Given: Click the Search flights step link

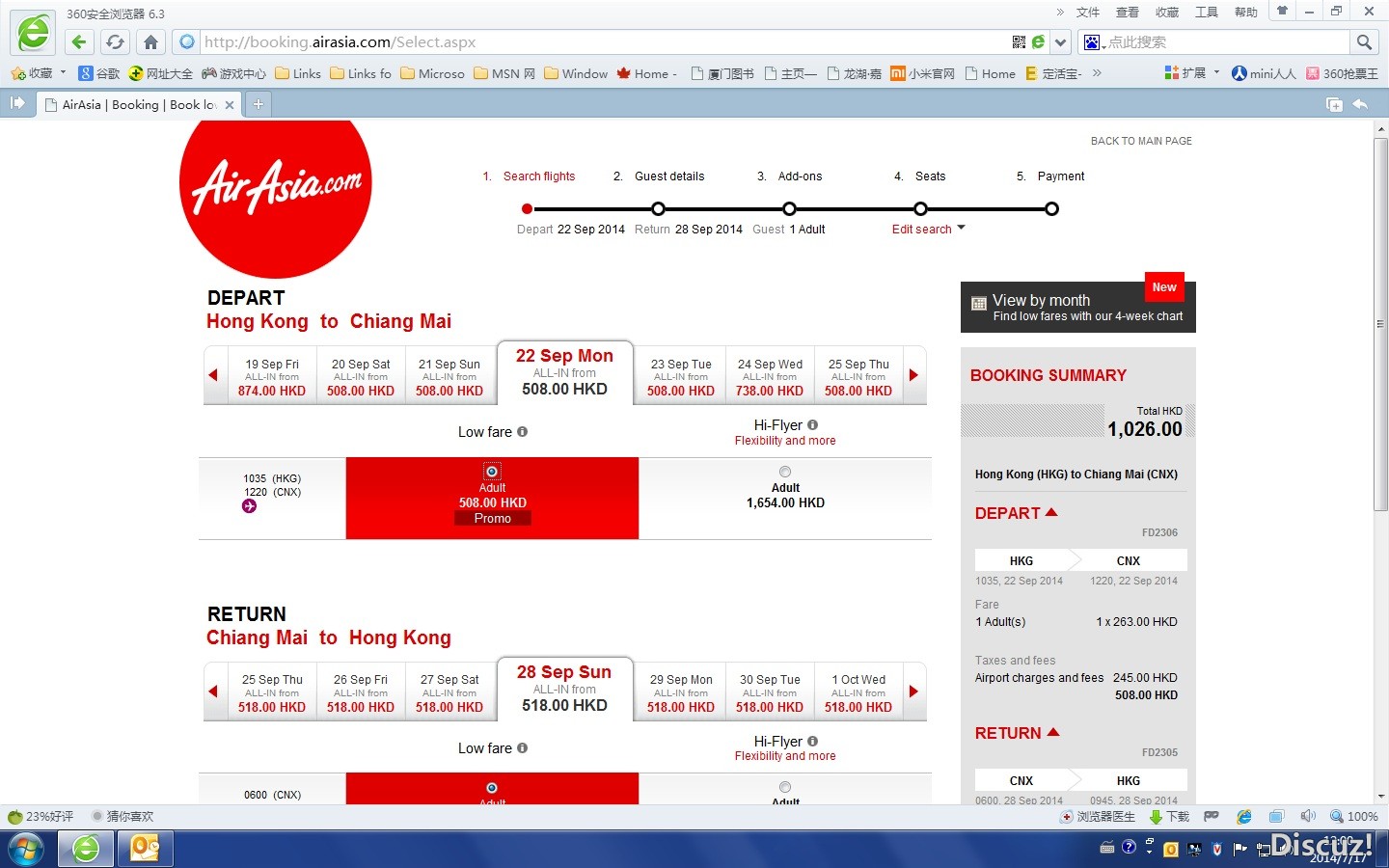Looking at the screenshot, I should (x=539, y=176).
